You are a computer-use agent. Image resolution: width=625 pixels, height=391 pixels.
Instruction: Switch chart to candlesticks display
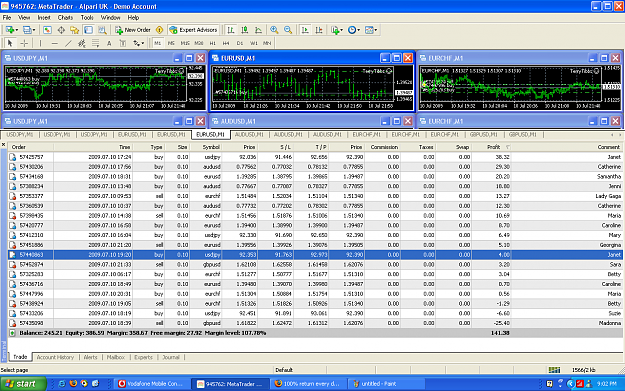click(245, 30)
